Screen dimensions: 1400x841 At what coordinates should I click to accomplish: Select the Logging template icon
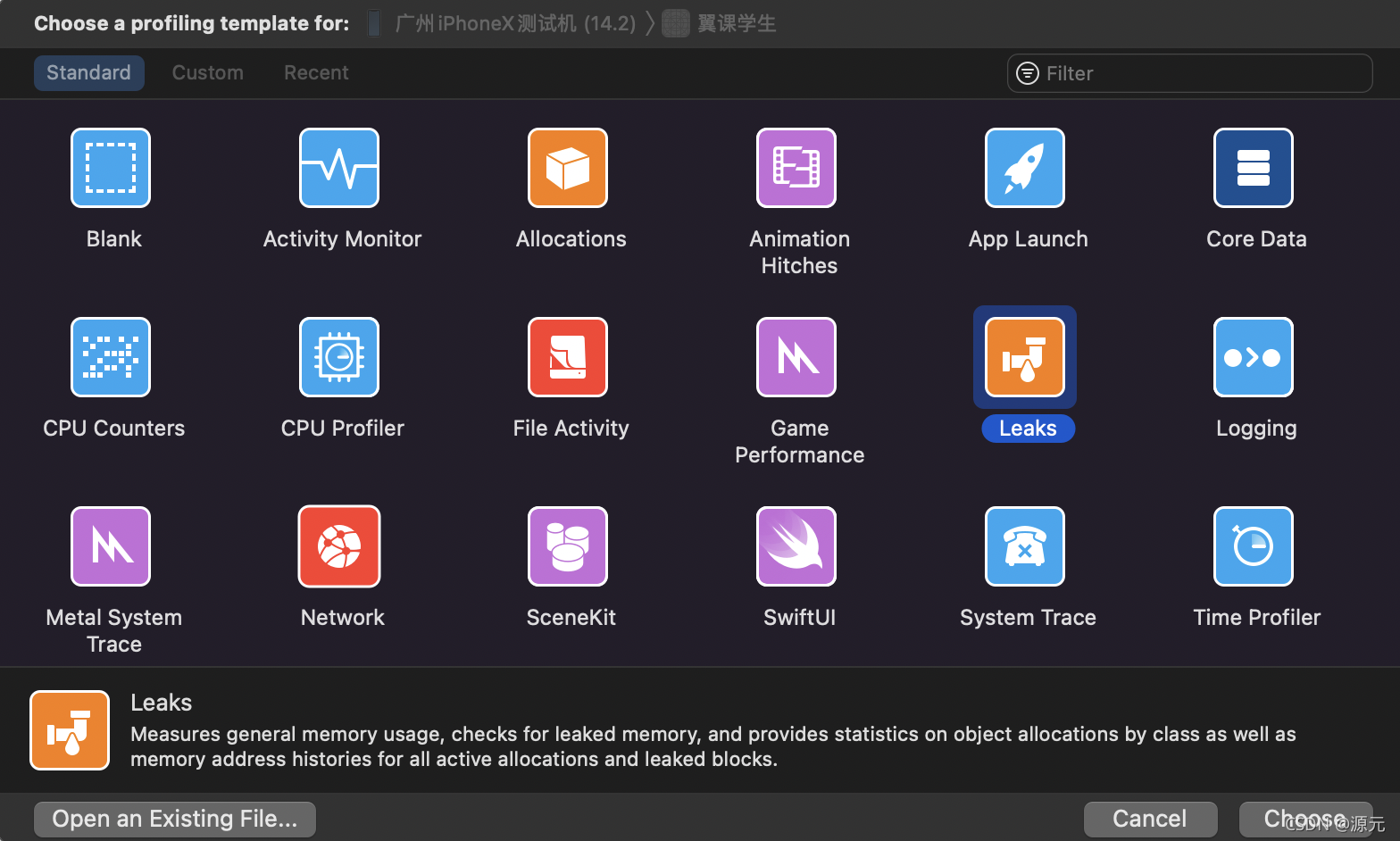[1254, 357]
